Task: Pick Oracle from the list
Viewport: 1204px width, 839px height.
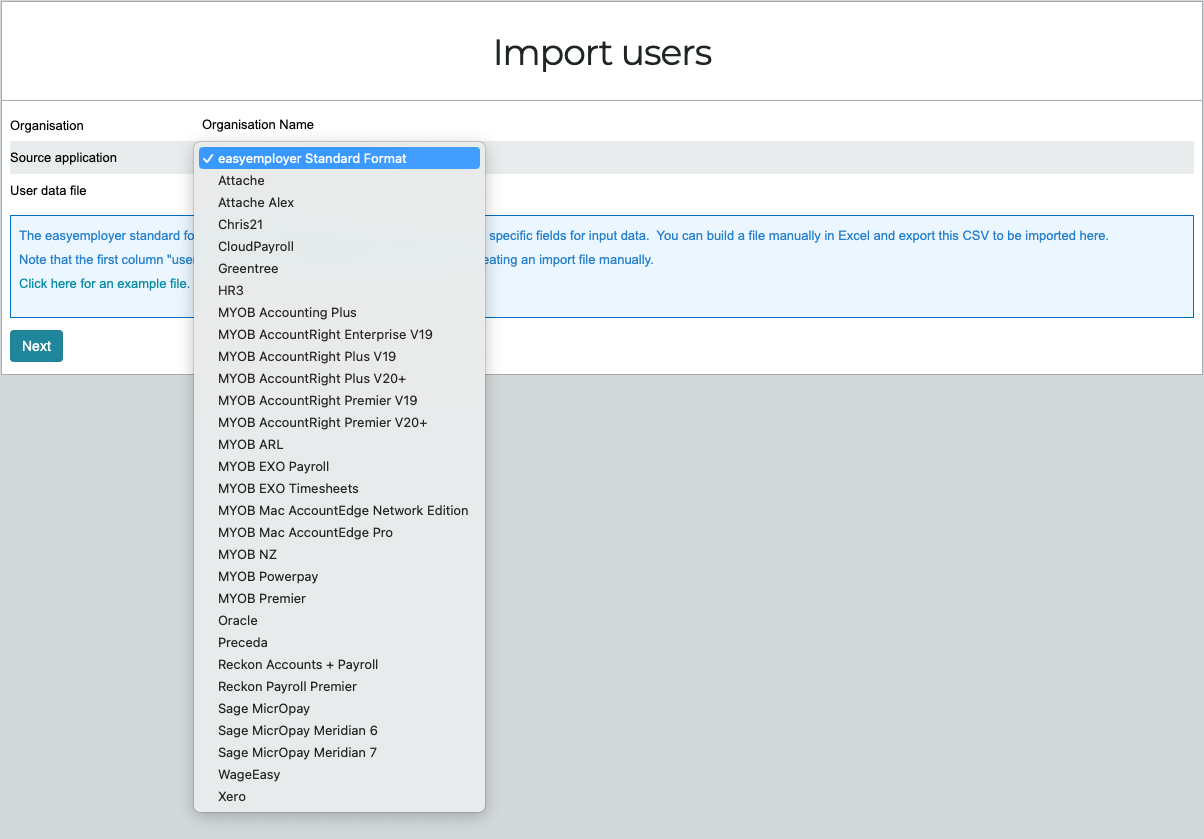Action: [x=339, y=620]
